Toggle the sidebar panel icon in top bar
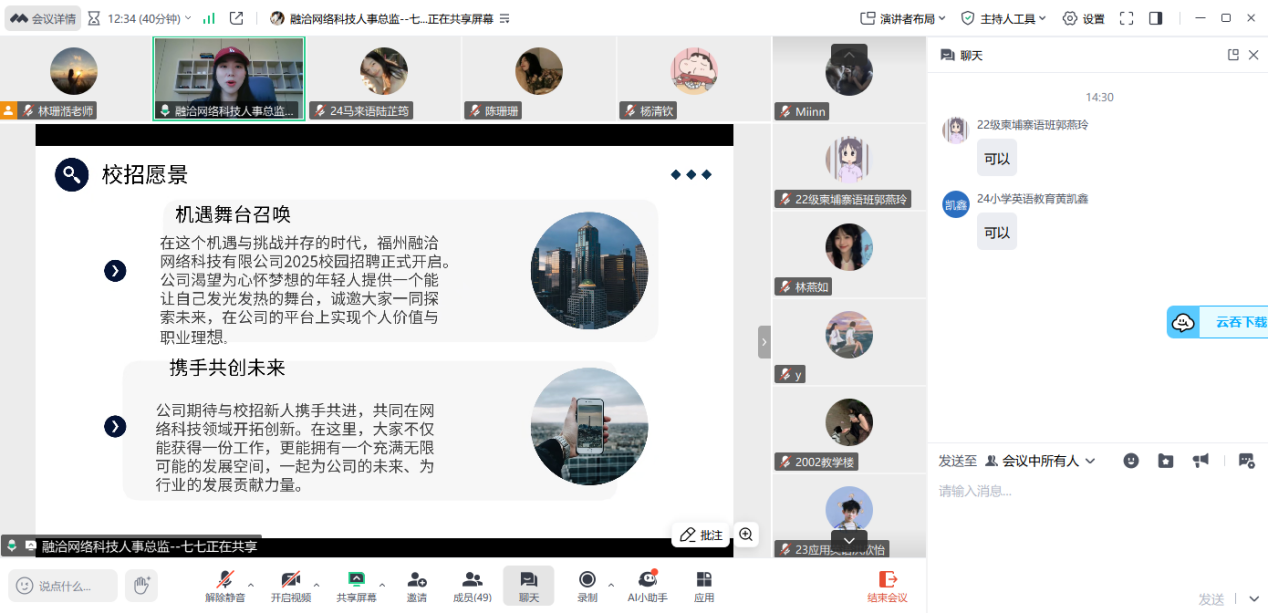The width and height of the screenshot is (1268, 613). pos(1156,18)
